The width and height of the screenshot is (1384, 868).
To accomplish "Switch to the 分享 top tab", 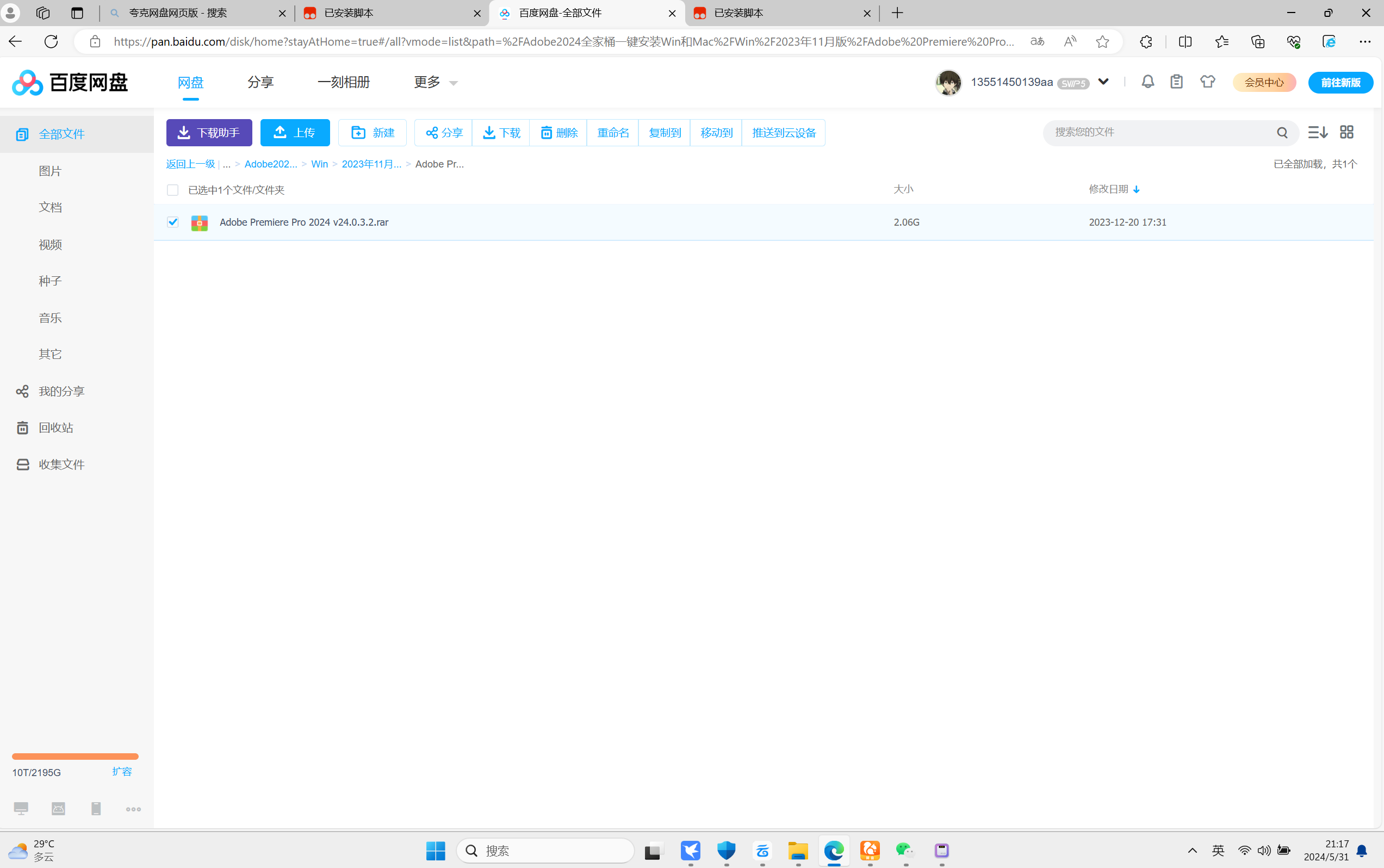I will [x=260, y=83].
